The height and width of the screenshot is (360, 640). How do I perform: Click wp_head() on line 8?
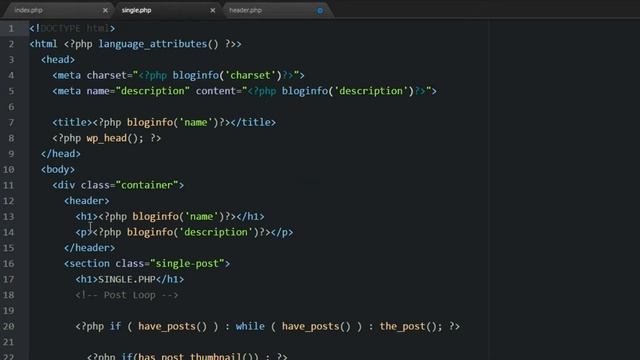(112, 138)
